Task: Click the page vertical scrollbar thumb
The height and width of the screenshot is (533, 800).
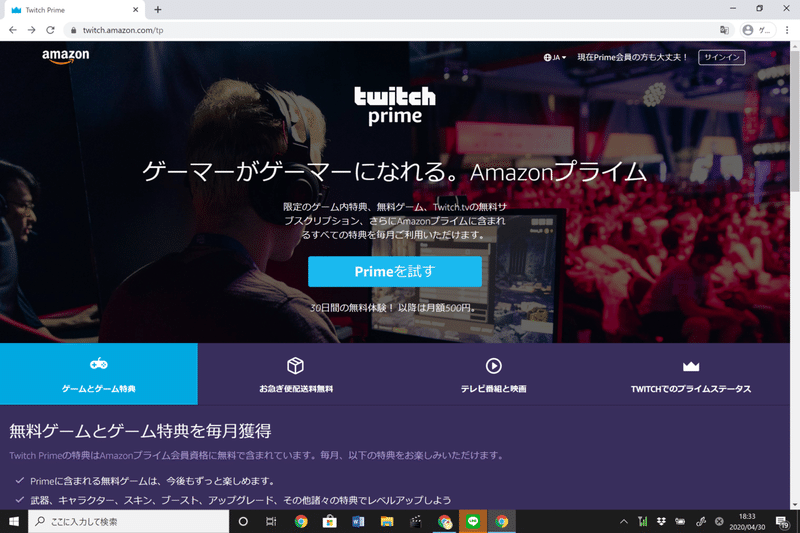Action: tap(795, 121)
